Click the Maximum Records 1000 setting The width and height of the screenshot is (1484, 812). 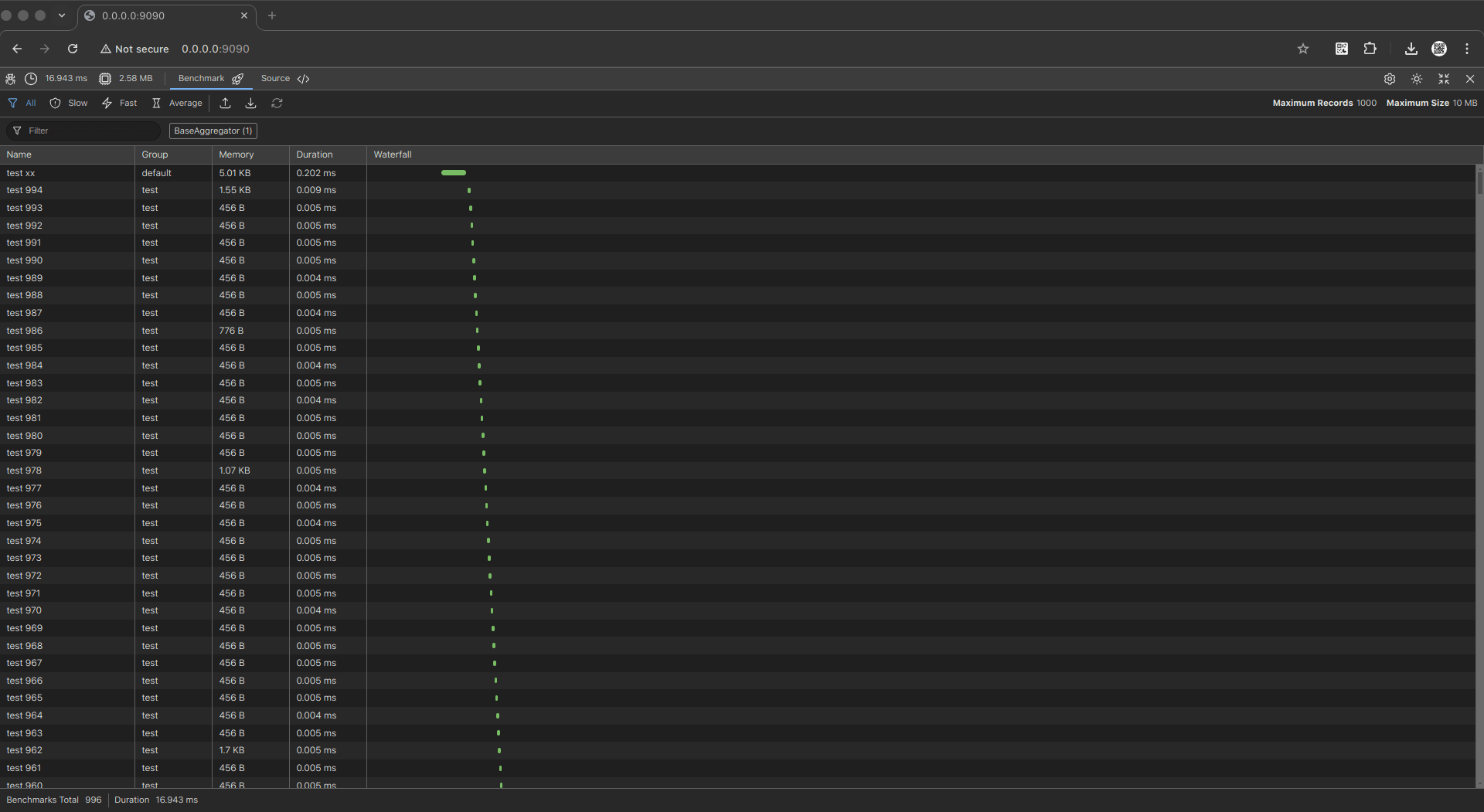[x=1324, y=103]
